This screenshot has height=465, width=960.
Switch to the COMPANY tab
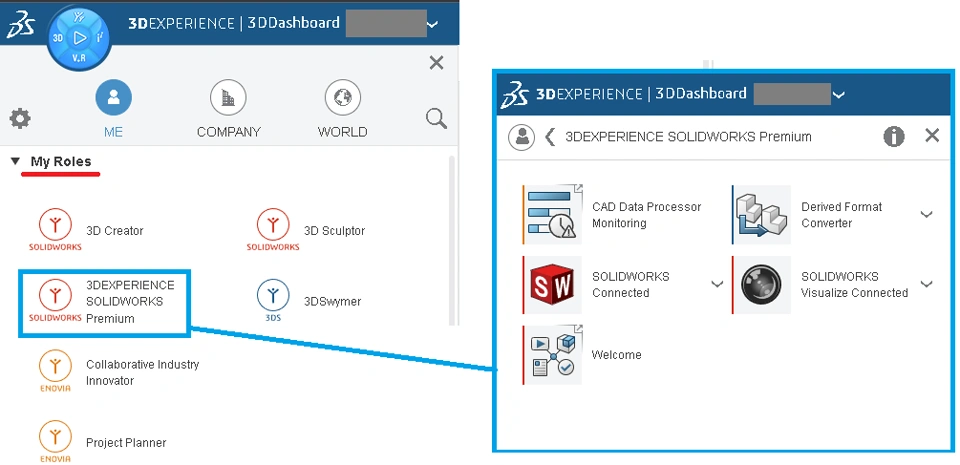coord(228,98)
